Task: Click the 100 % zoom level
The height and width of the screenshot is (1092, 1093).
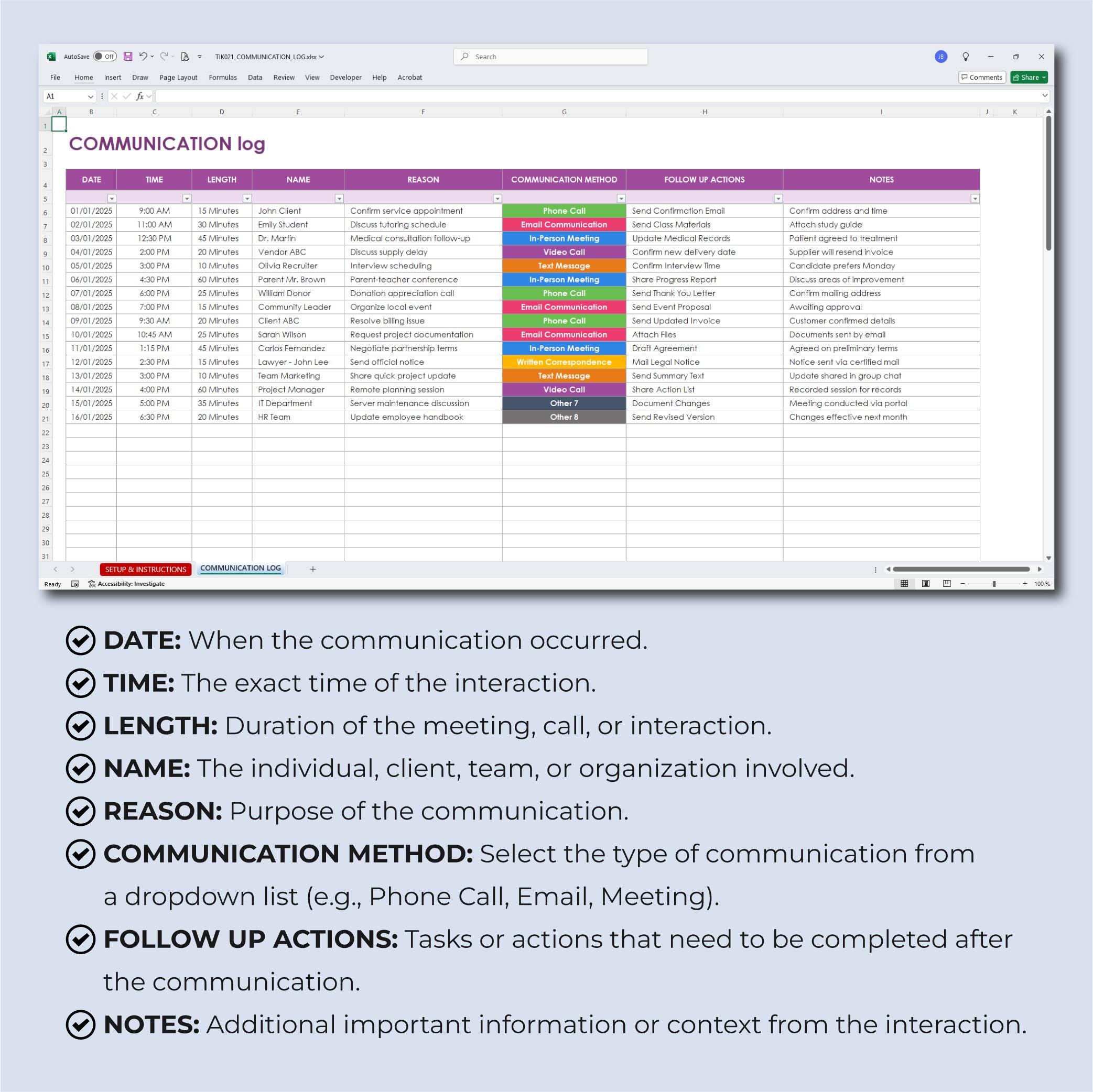Action: [1042, 584]
